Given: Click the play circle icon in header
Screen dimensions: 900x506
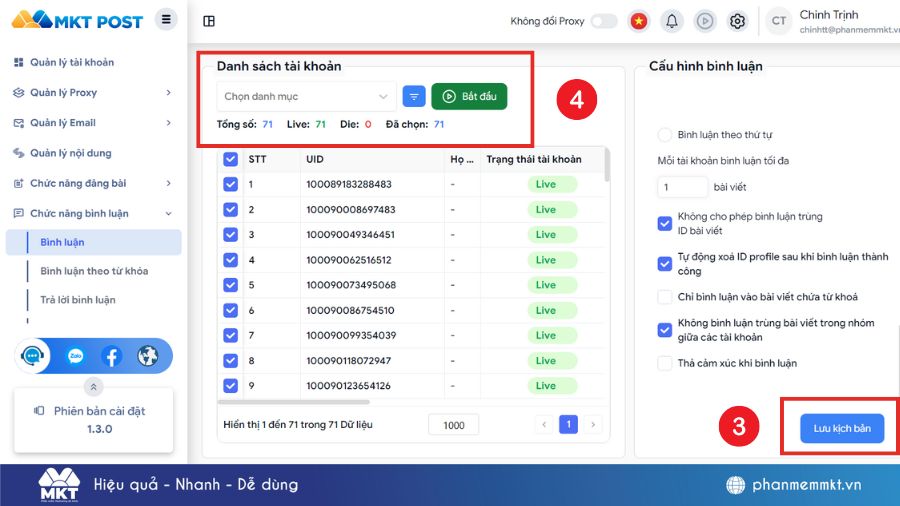Looking at the screenshot, I should click(x=704, y=21).
